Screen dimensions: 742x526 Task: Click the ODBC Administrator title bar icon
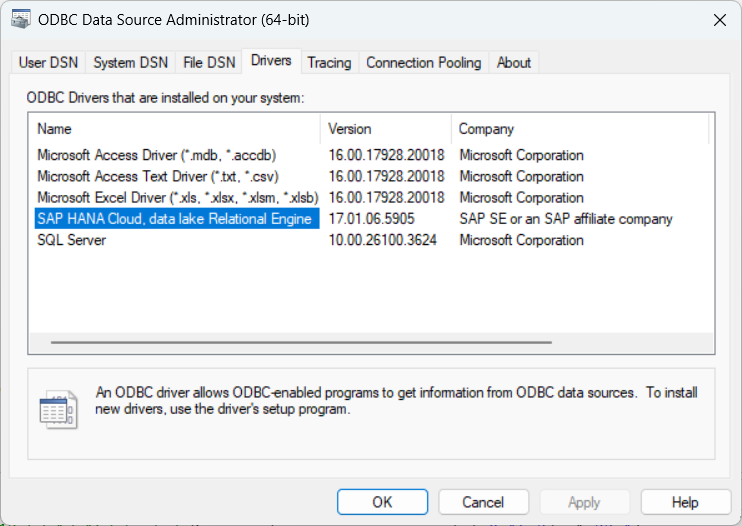(x=21, y=19)
